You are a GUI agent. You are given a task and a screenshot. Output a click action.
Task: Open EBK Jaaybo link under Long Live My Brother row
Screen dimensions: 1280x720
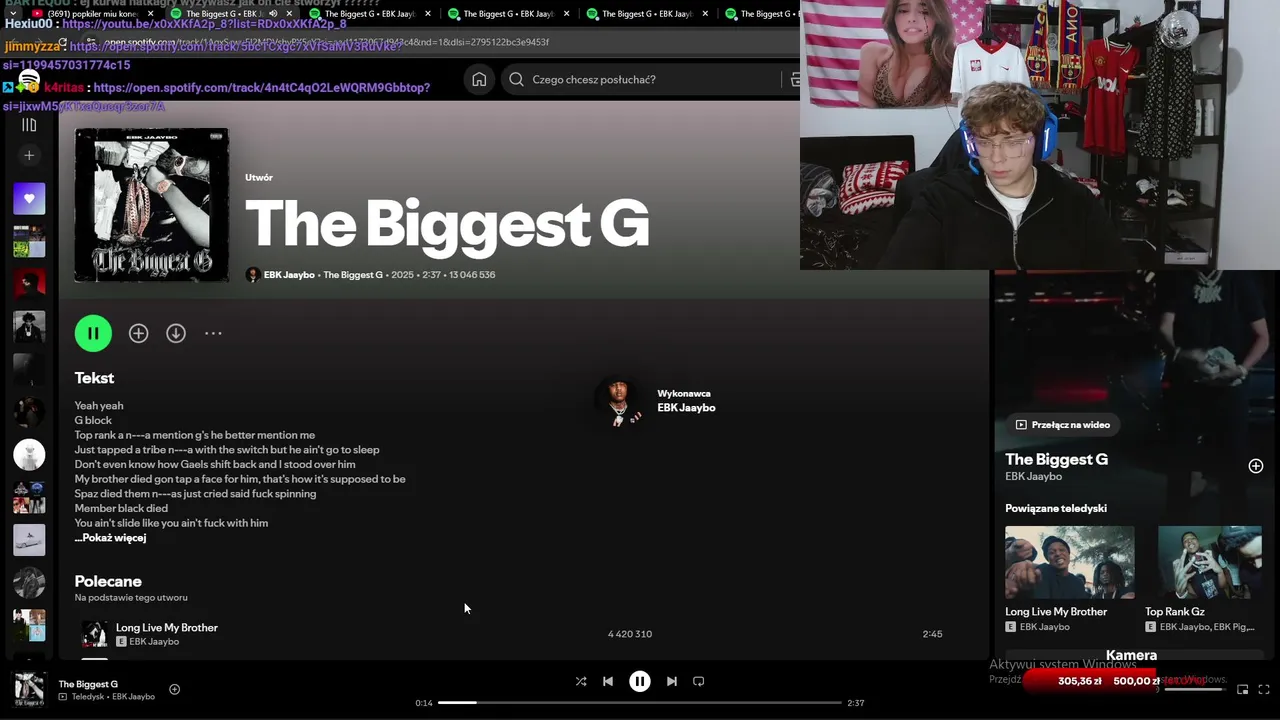(x=154, y=642)
